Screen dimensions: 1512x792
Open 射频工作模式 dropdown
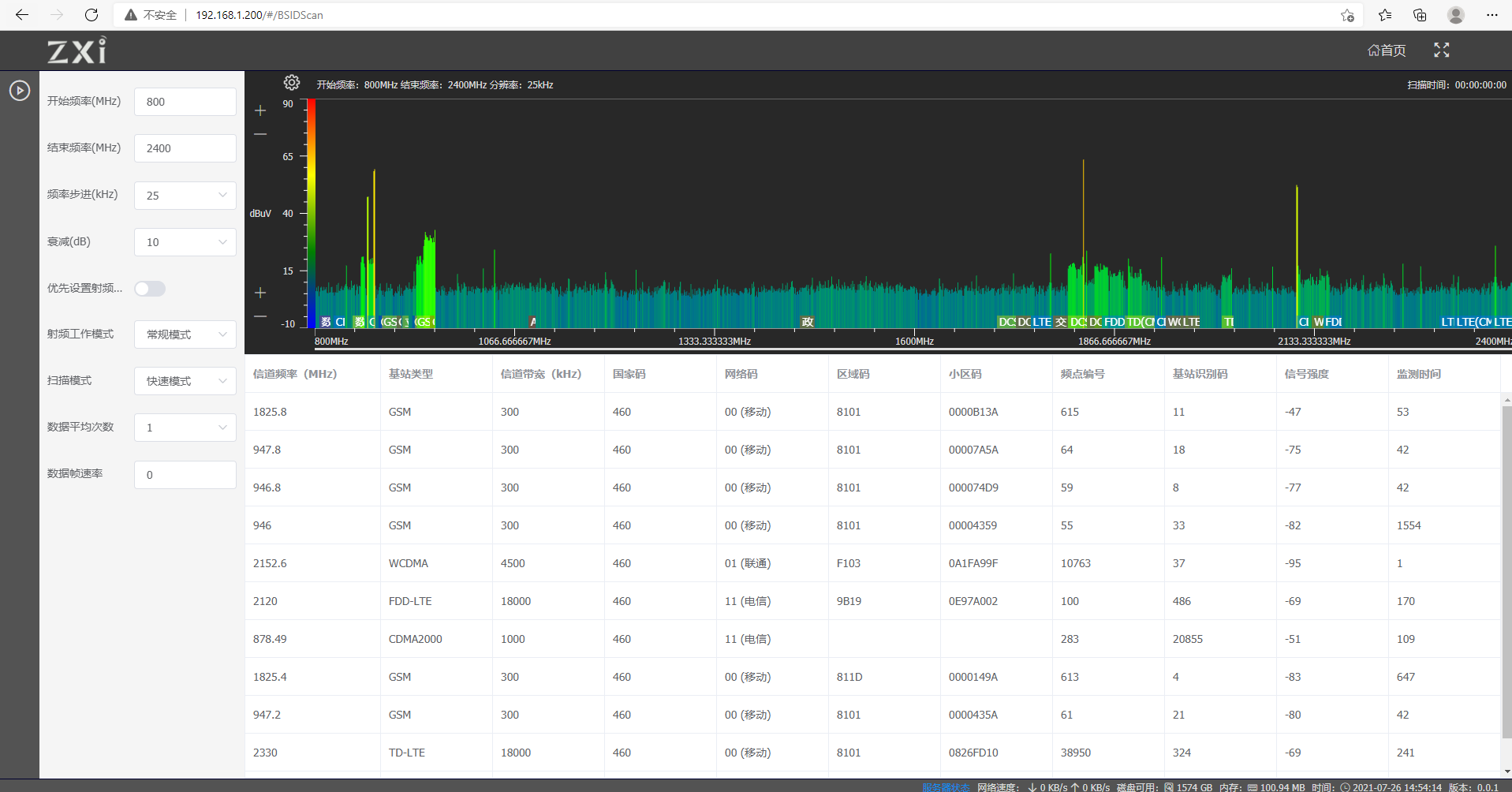coord(185,334)
